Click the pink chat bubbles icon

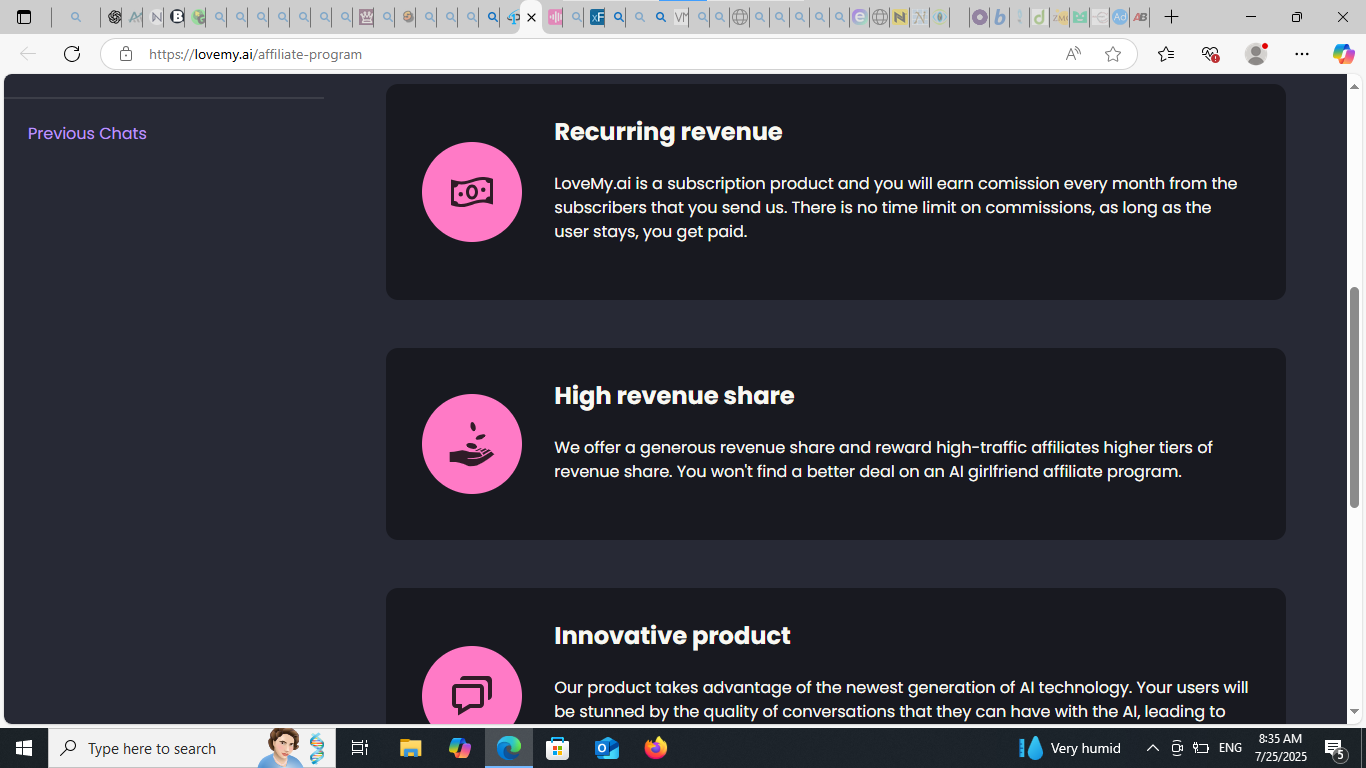click(472, 686)
